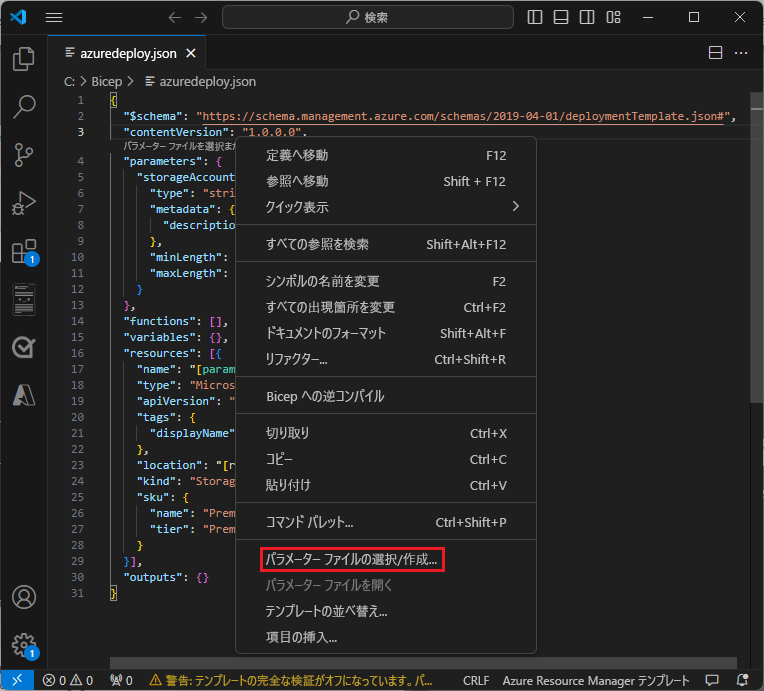
Task: Click the CRLF line ending status item
Action: [x=476, y=680]
